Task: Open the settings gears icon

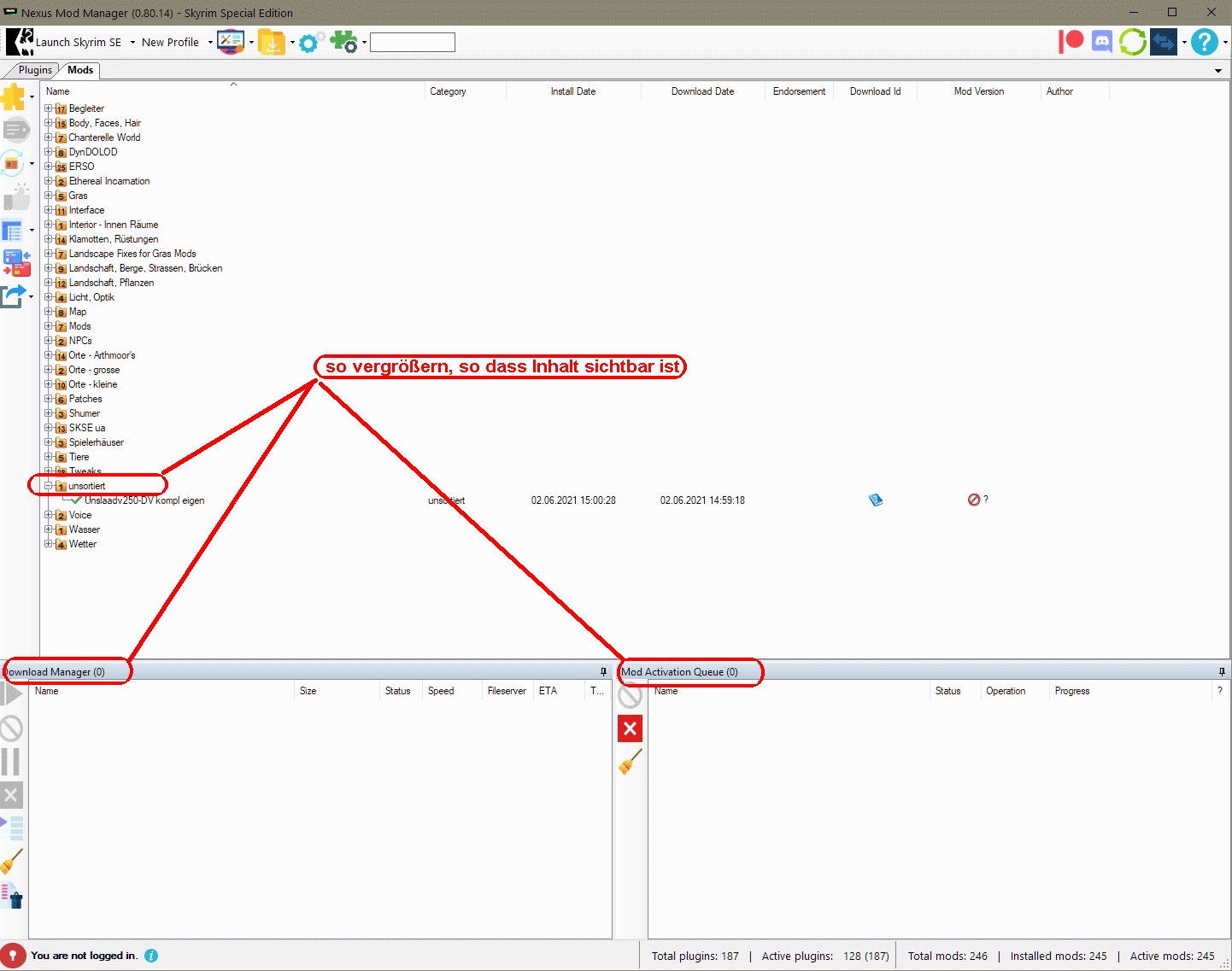Action: (309, 42)
